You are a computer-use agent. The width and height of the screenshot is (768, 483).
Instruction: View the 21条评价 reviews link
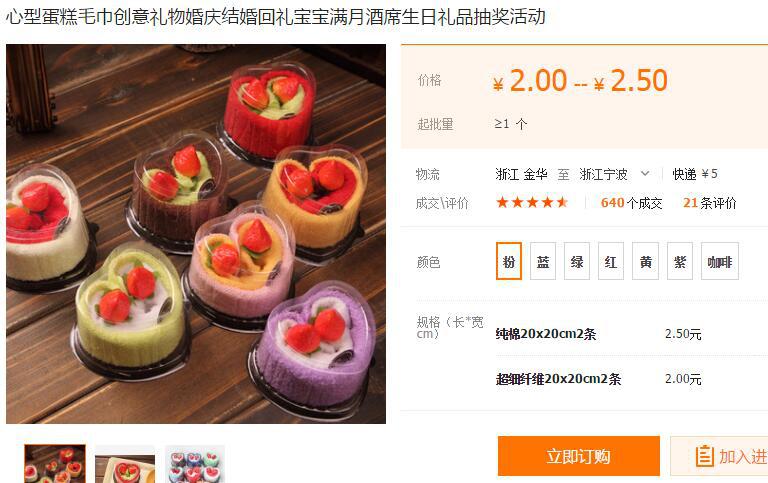pyautogui.click(x=710, y=202)
